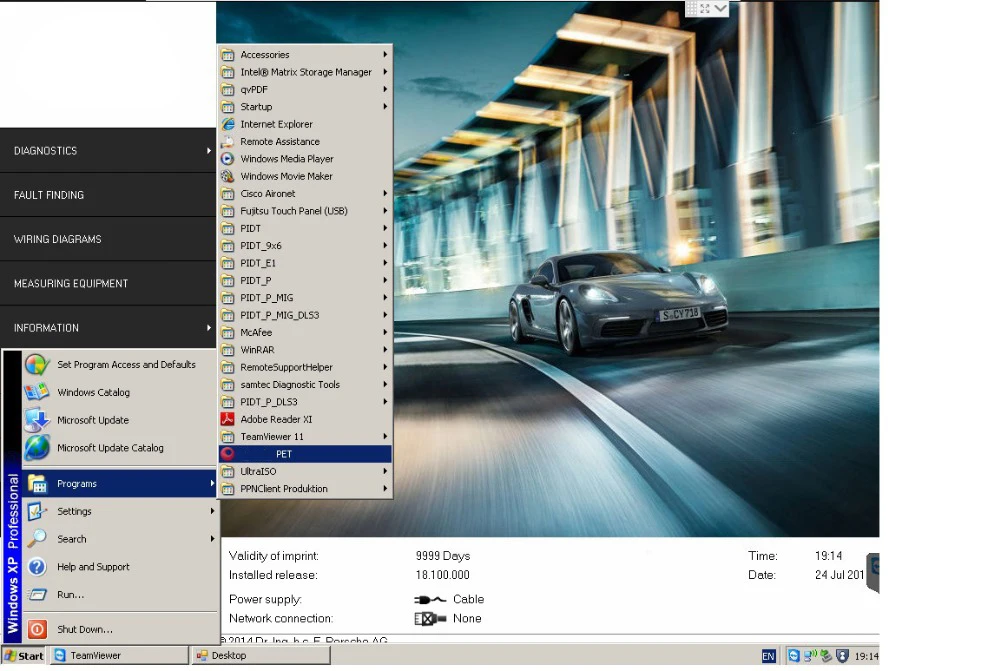Click the EN language indicator
Screen dimensions: 1000x671
point(768,656)
